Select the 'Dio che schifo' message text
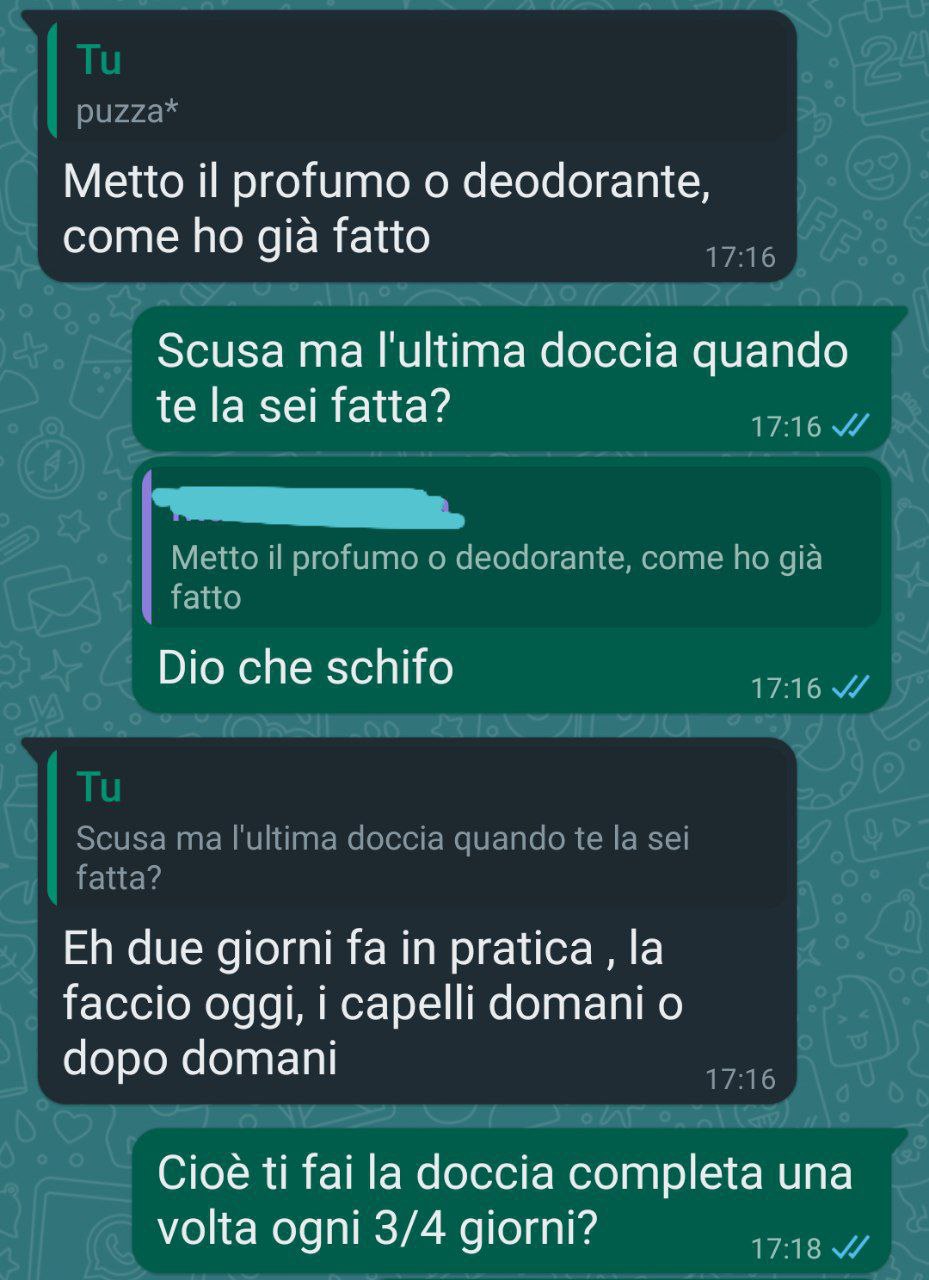 click(x=305, y=669)
